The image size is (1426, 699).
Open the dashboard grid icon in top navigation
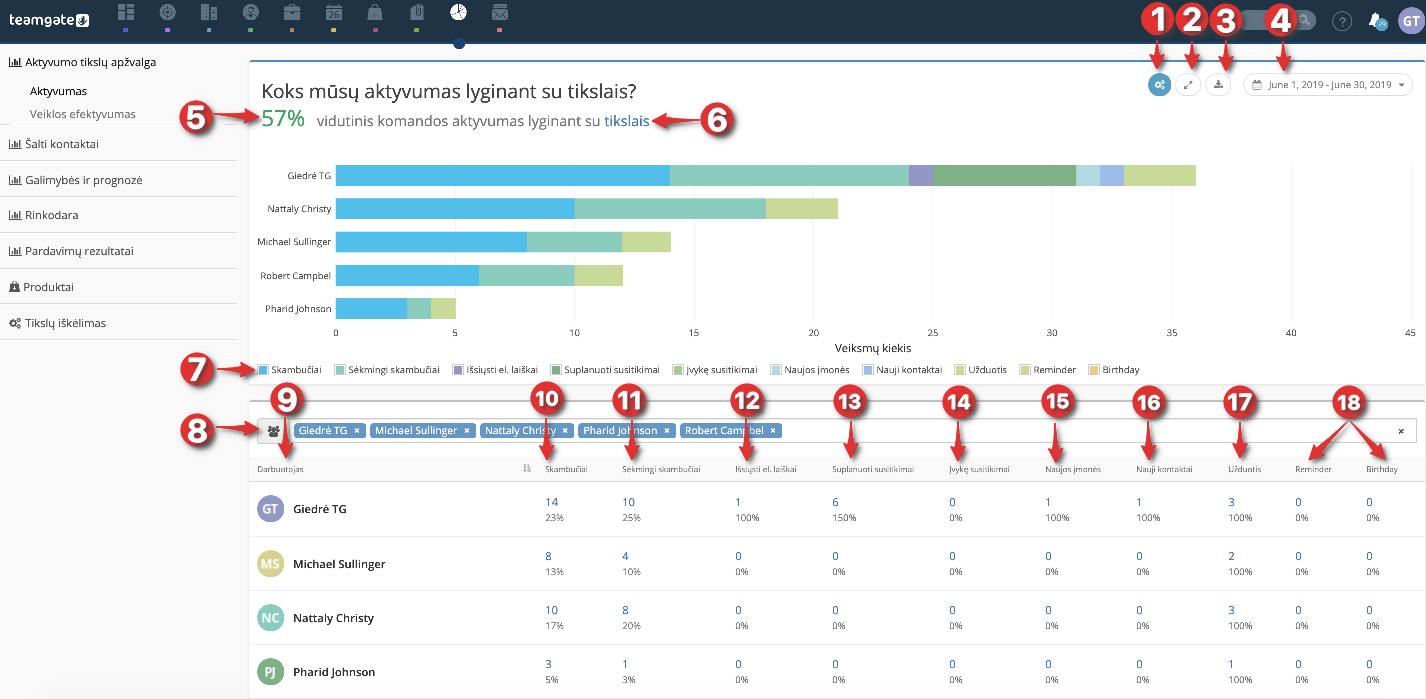pyautogui.click(x=126, y=13)
